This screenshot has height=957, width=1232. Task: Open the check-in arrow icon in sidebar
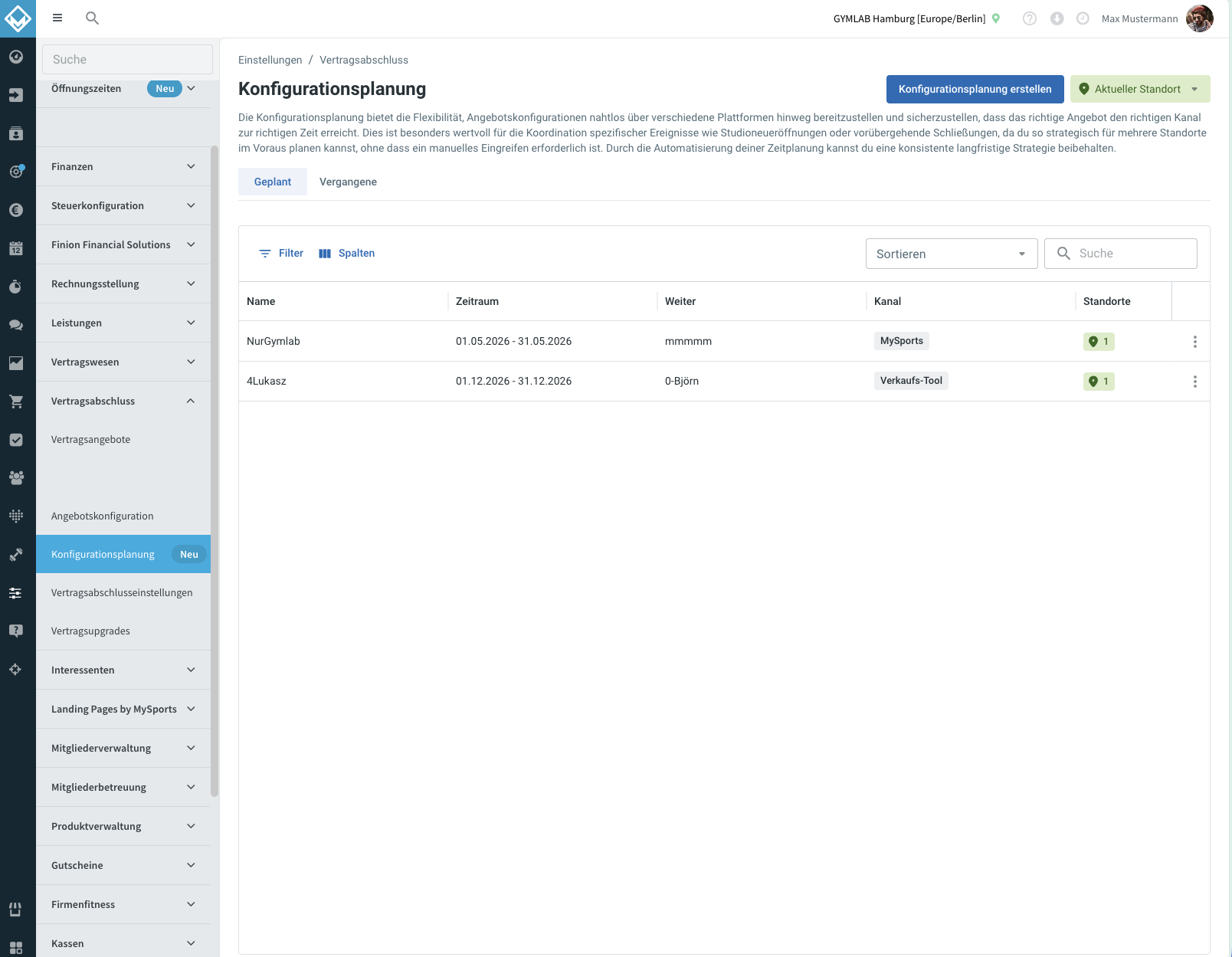(x=16, y=95)
